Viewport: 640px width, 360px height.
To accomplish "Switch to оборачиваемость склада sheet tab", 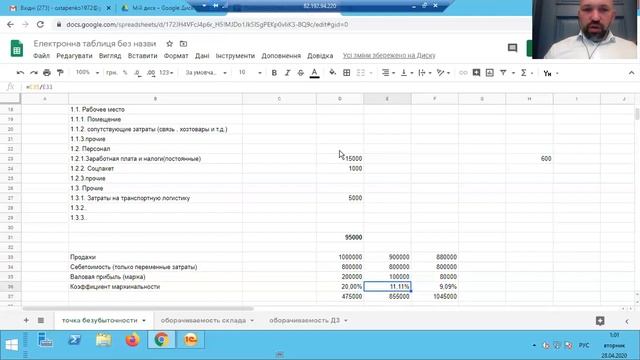I will 203,320.
